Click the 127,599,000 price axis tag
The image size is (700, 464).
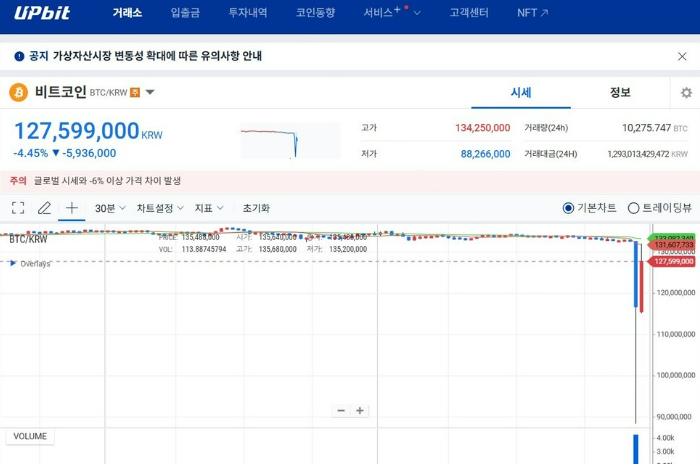673,261
